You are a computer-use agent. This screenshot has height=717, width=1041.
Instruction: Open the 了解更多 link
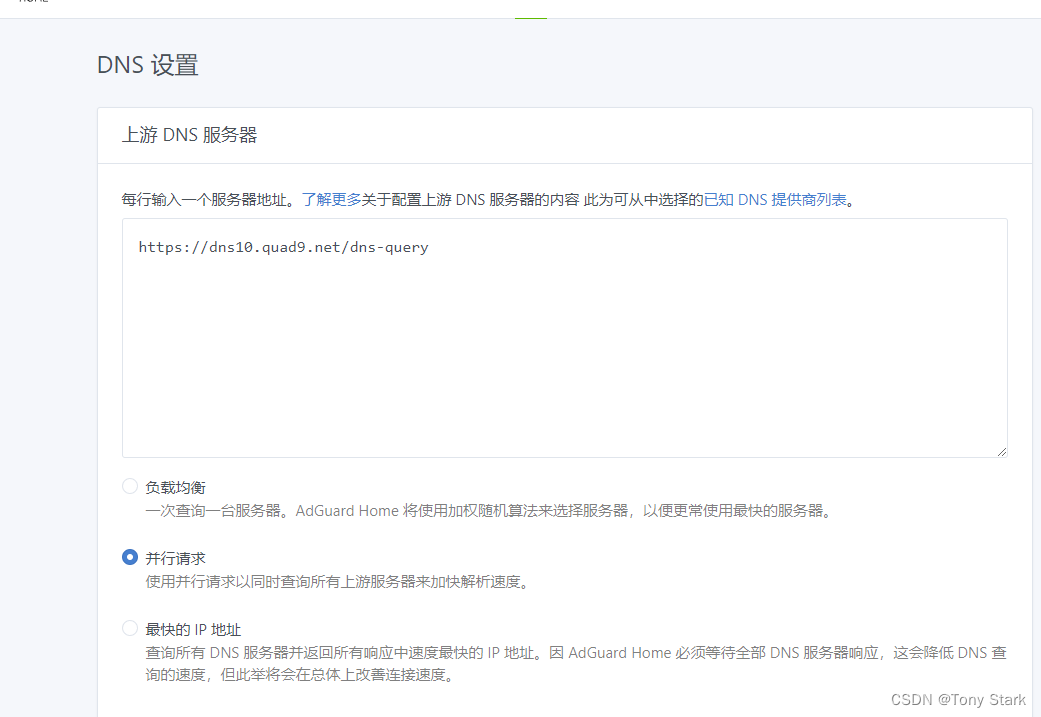[x=331, y=200]
